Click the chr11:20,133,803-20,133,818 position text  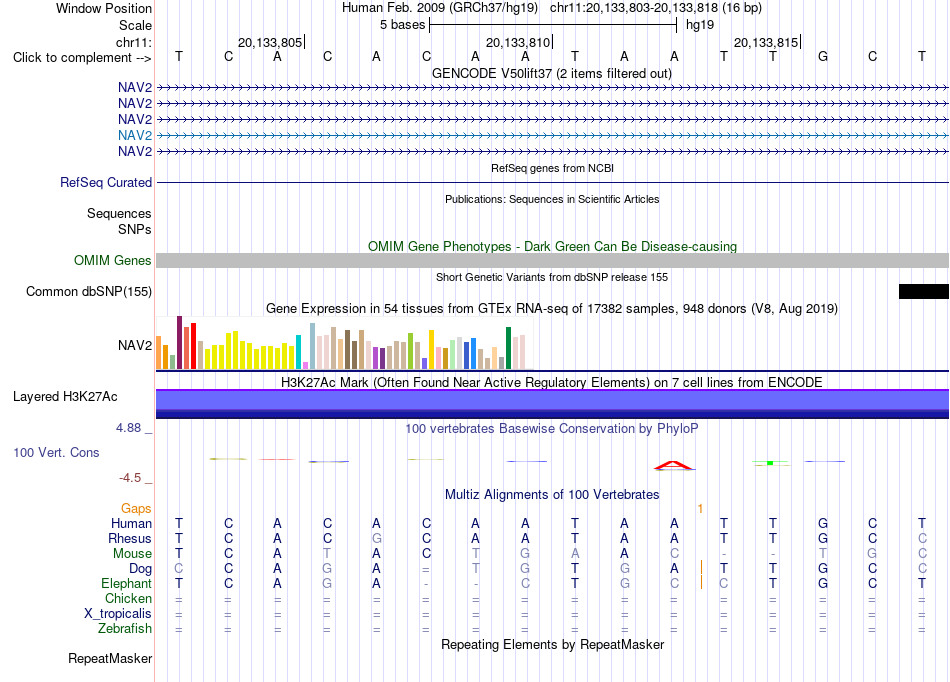pyautogui.click(x=656, y=8)
